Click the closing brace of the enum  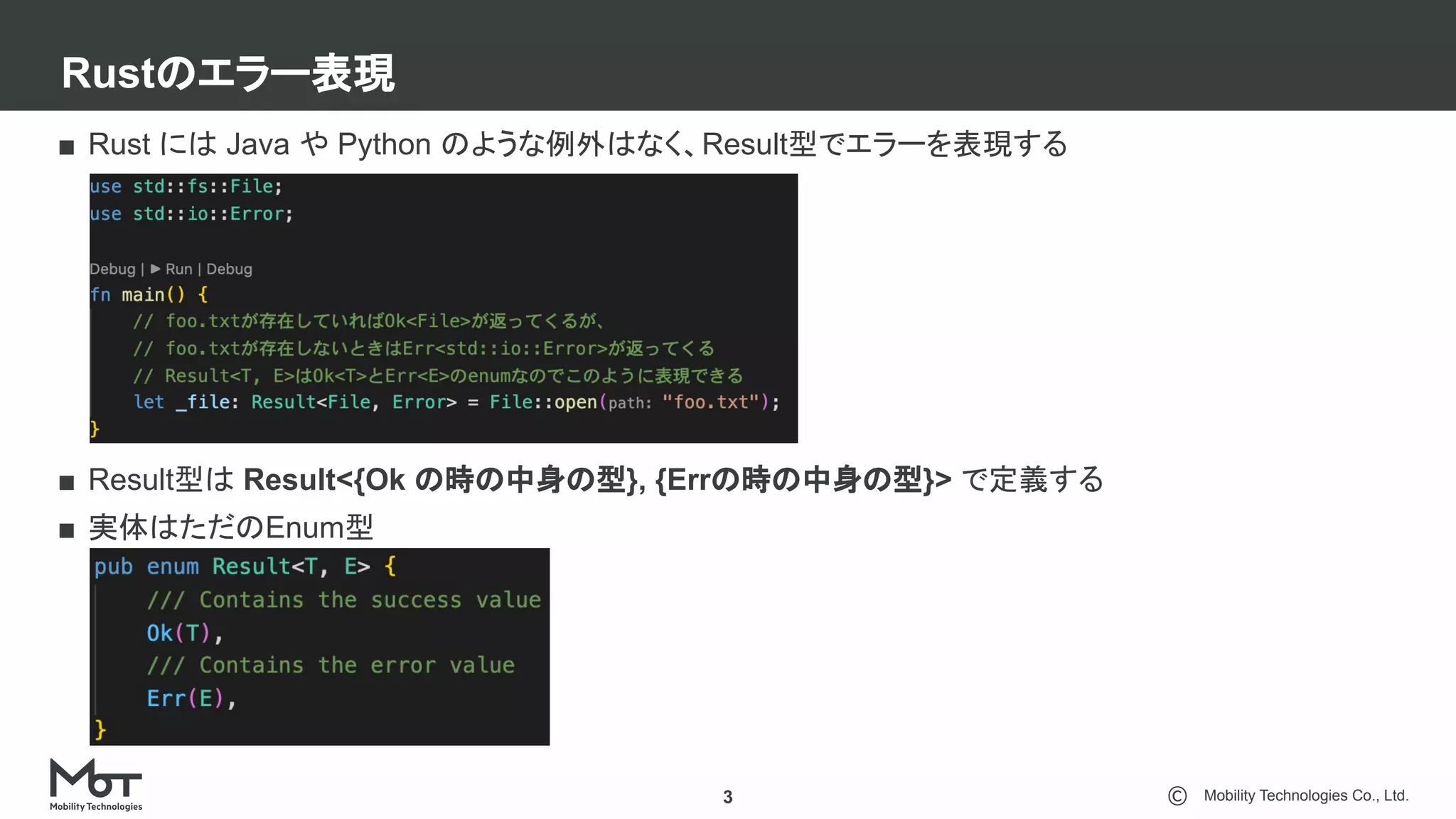tap(100, 729)
